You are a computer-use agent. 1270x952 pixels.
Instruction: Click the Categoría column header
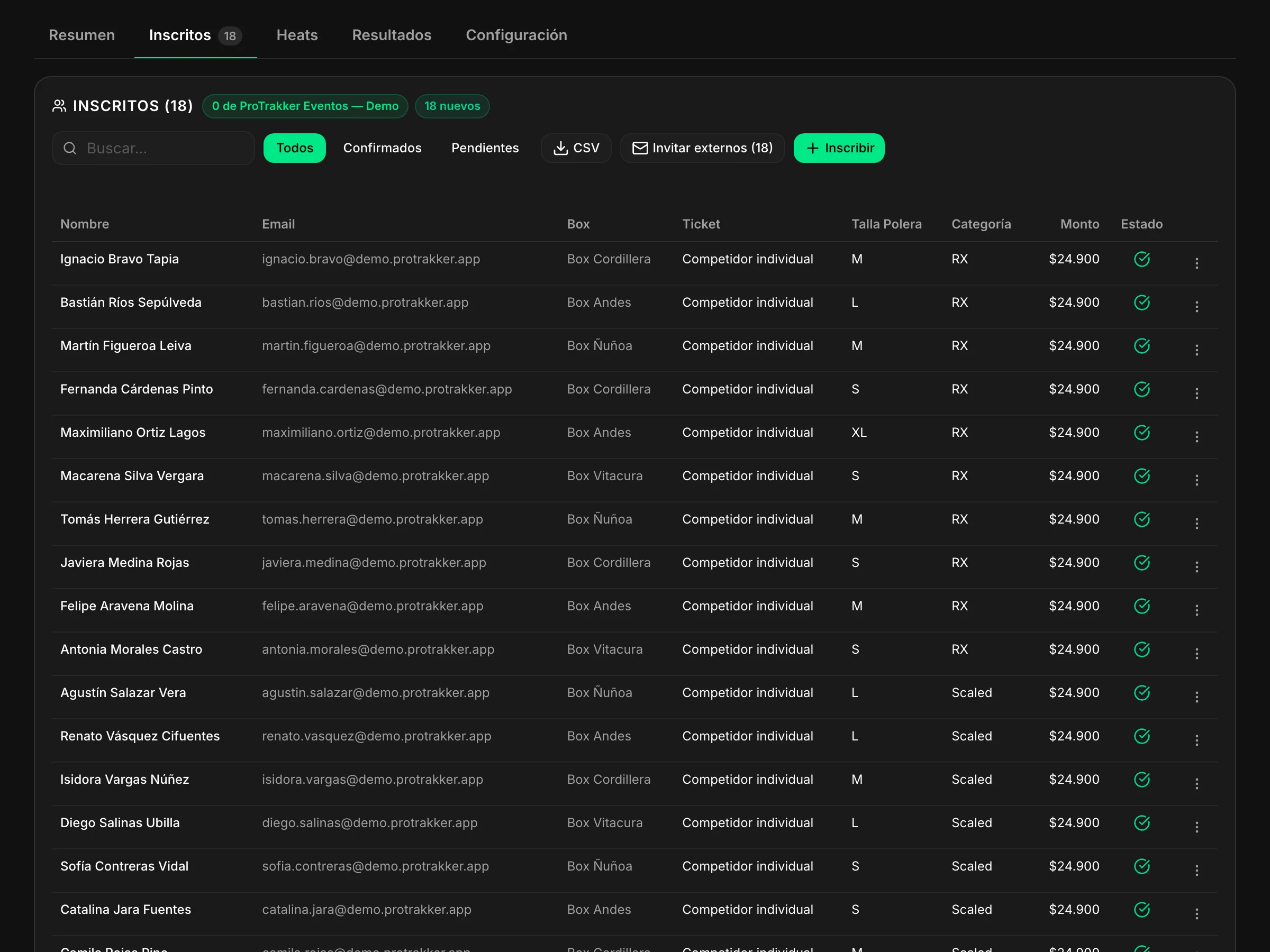(981, 224)
